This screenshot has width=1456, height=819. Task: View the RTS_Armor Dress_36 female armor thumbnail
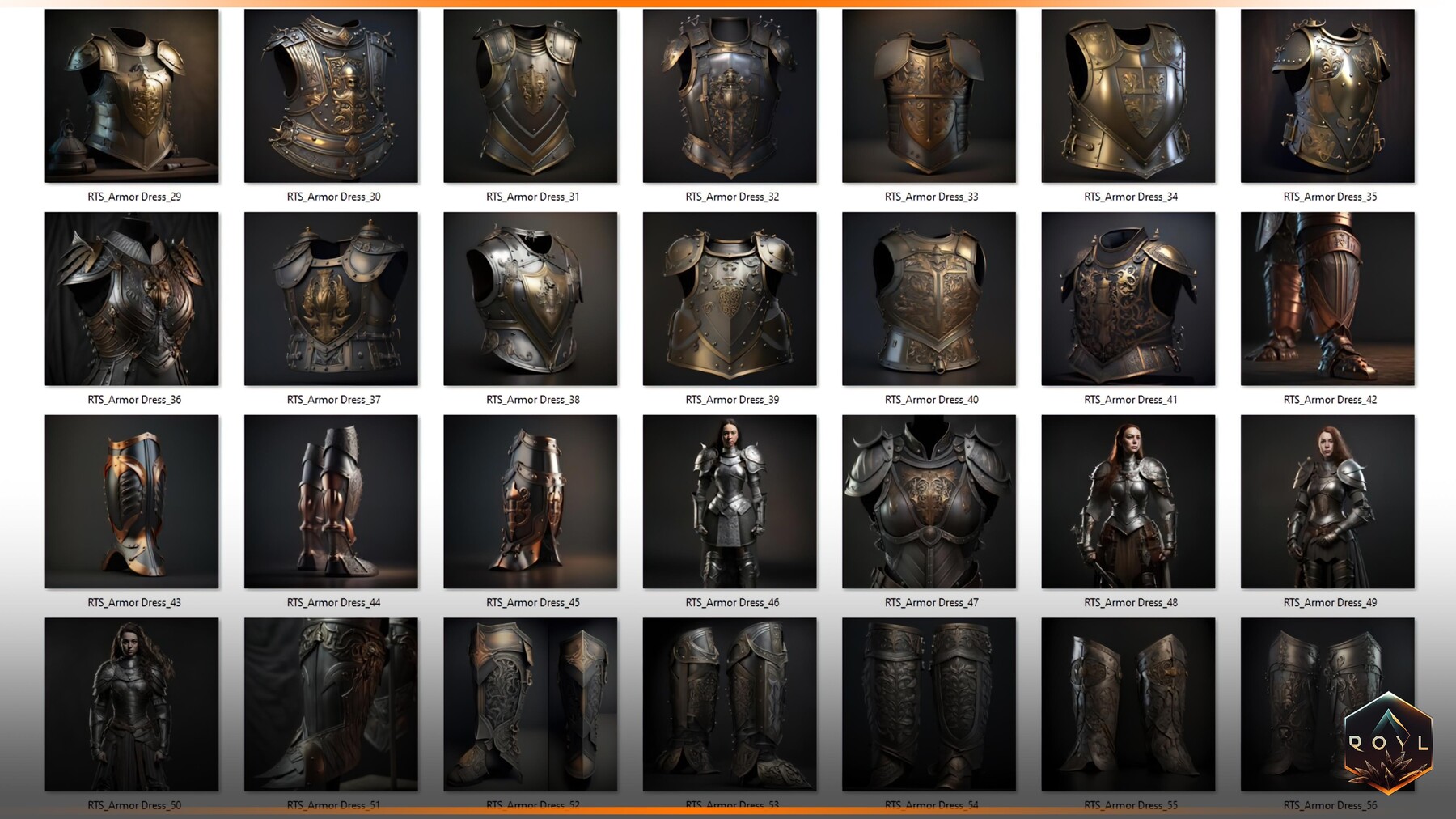click(133, 299)
